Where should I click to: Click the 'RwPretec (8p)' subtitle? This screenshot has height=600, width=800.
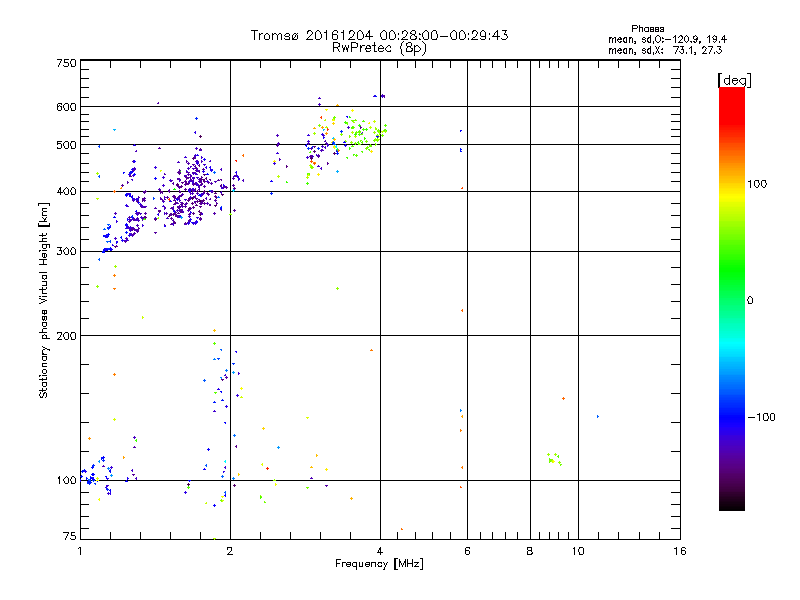pos(379,48)
